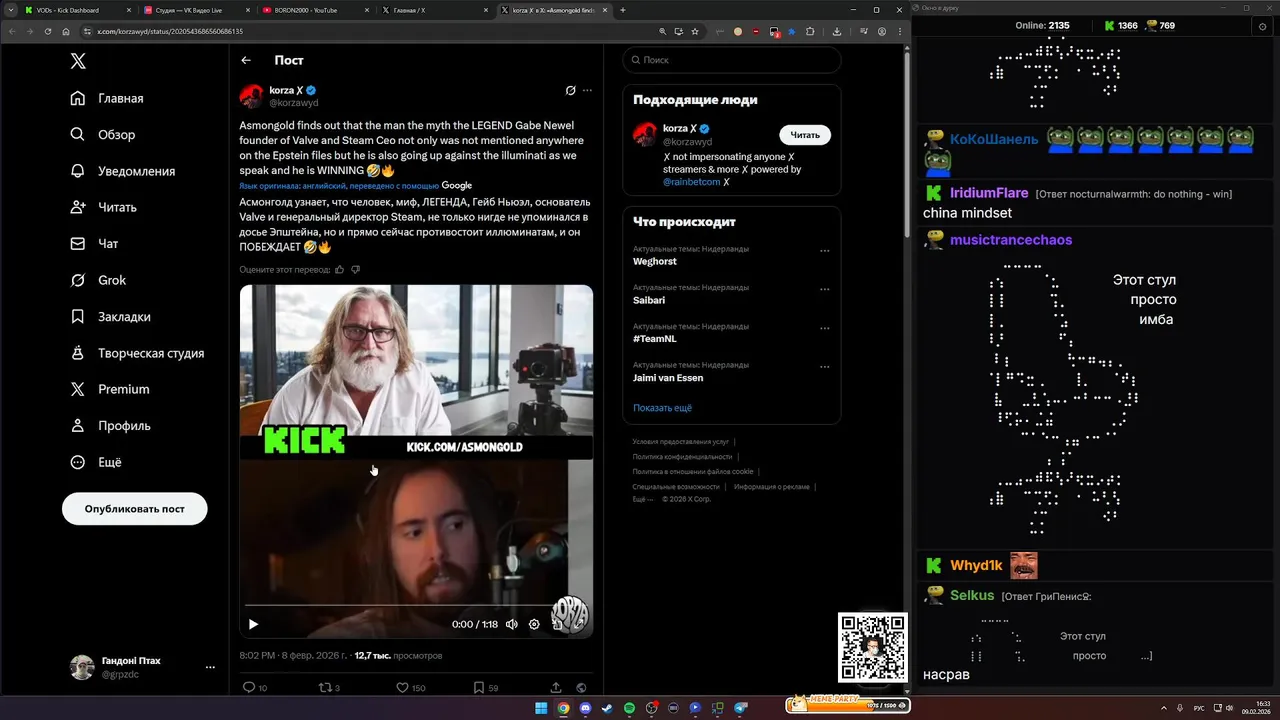Click the Читать people icon in sidebar
Image resolution: width=1280 pixels, height=720 pixels.
[x=78, y=207]
